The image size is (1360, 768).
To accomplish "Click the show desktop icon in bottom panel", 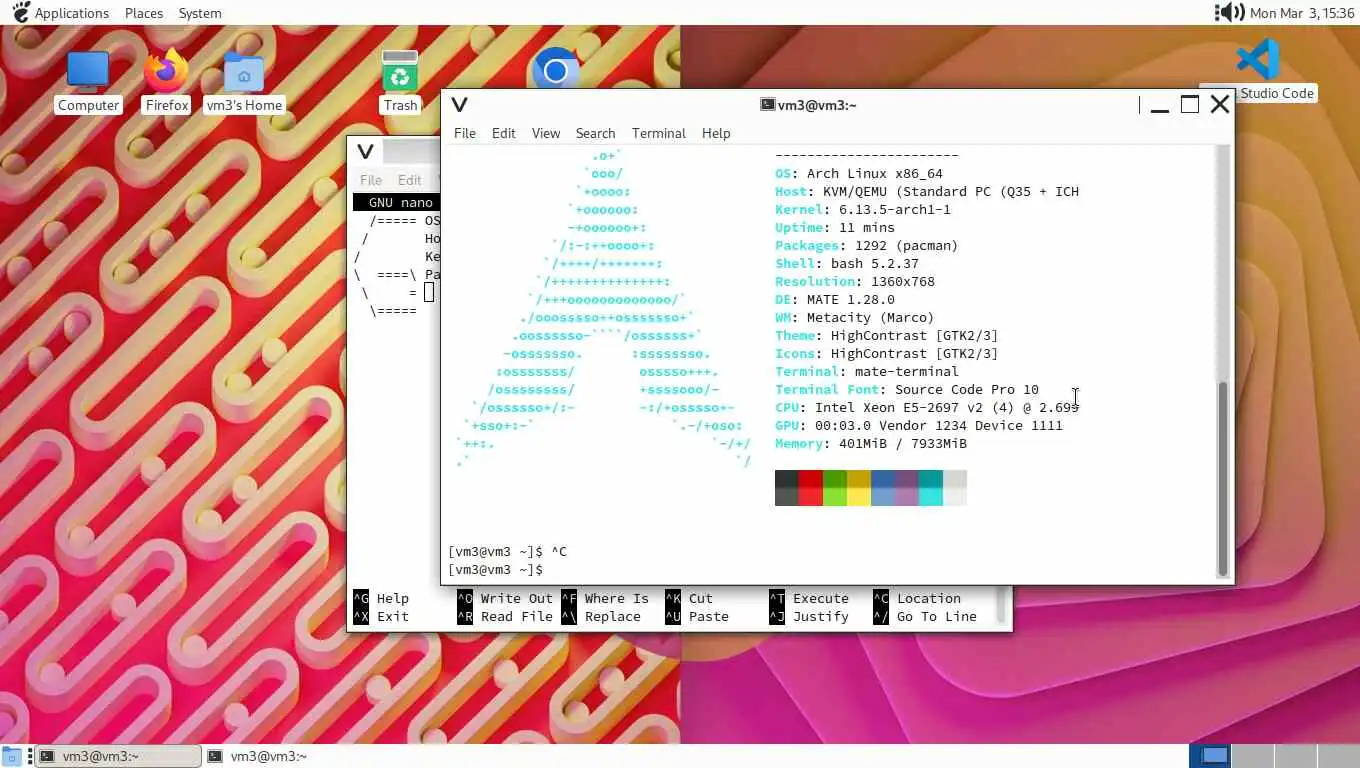I will [12, 756].
